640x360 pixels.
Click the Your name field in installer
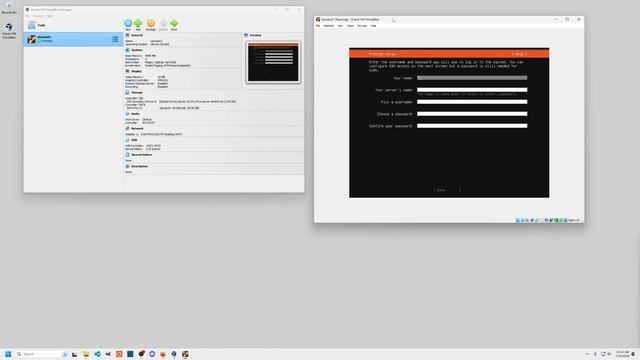click(472, 78)
